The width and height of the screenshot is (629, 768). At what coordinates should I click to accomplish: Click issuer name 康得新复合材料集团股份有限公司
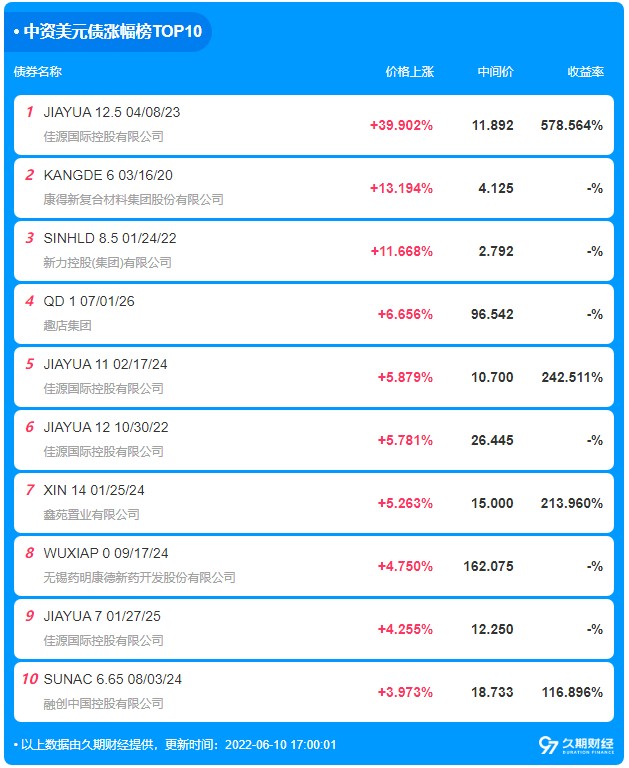pyautogui.click(x=134, y=200)
